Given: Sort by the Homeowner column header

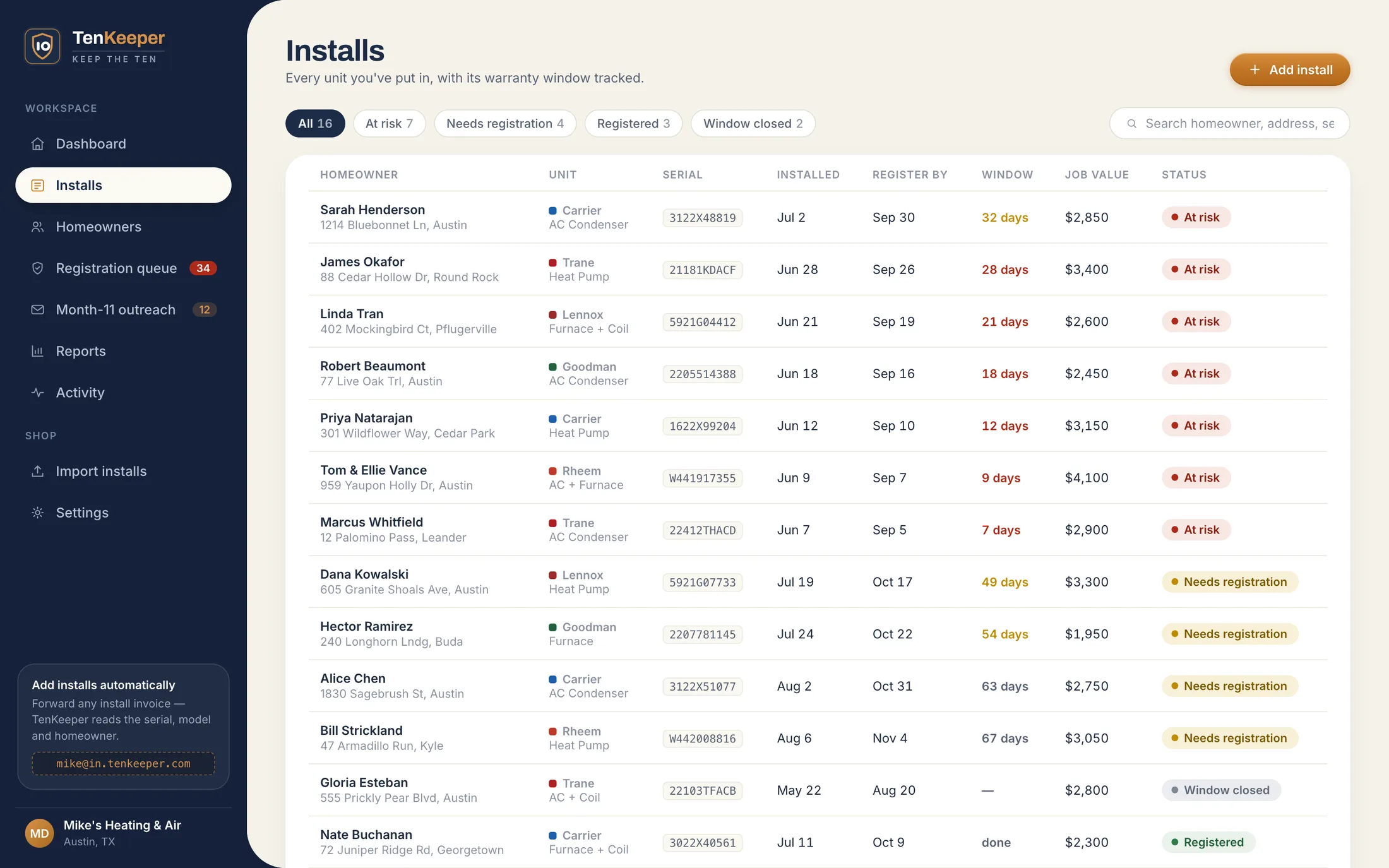Looking at the screenshot, I should click(x=359, y=175).
